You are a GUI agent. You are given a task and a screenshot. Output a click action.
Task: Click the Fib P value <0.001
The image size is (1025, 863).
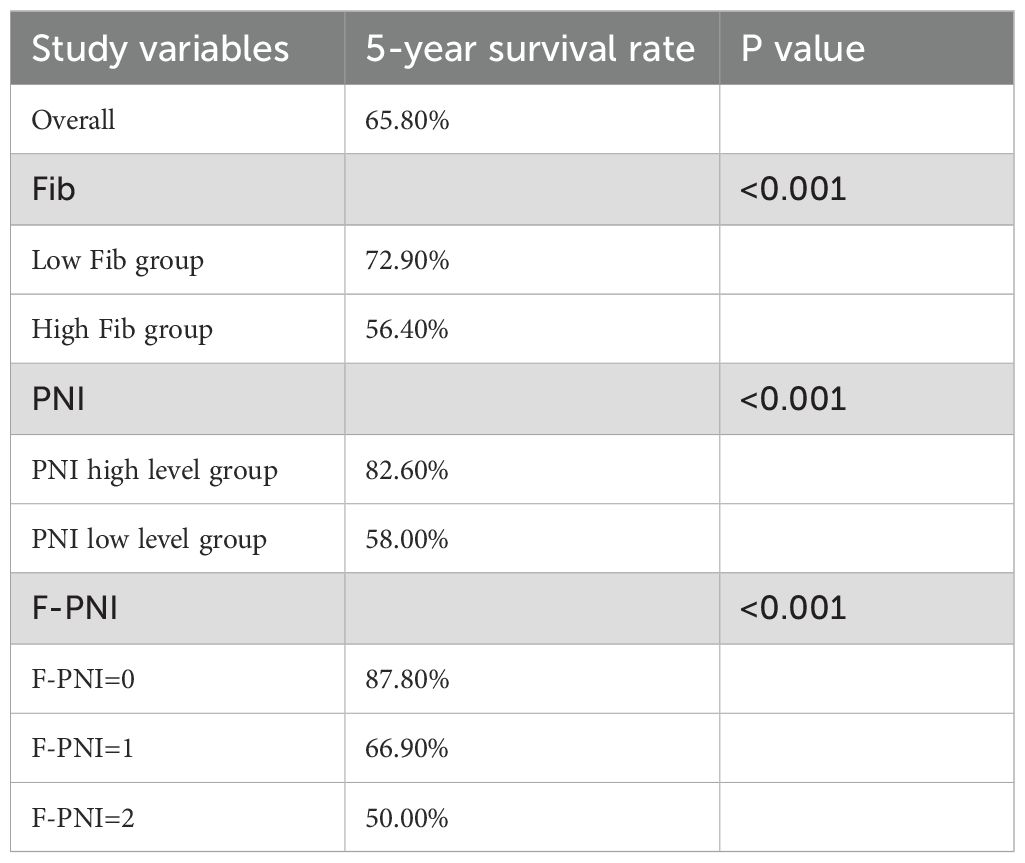793,190
